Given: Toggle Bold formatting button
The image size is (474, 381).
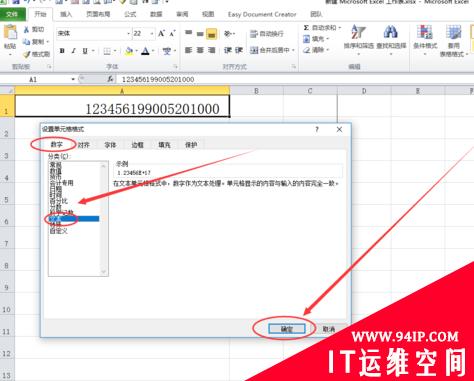Looking at the screenshot, I should tap(62, 51).
